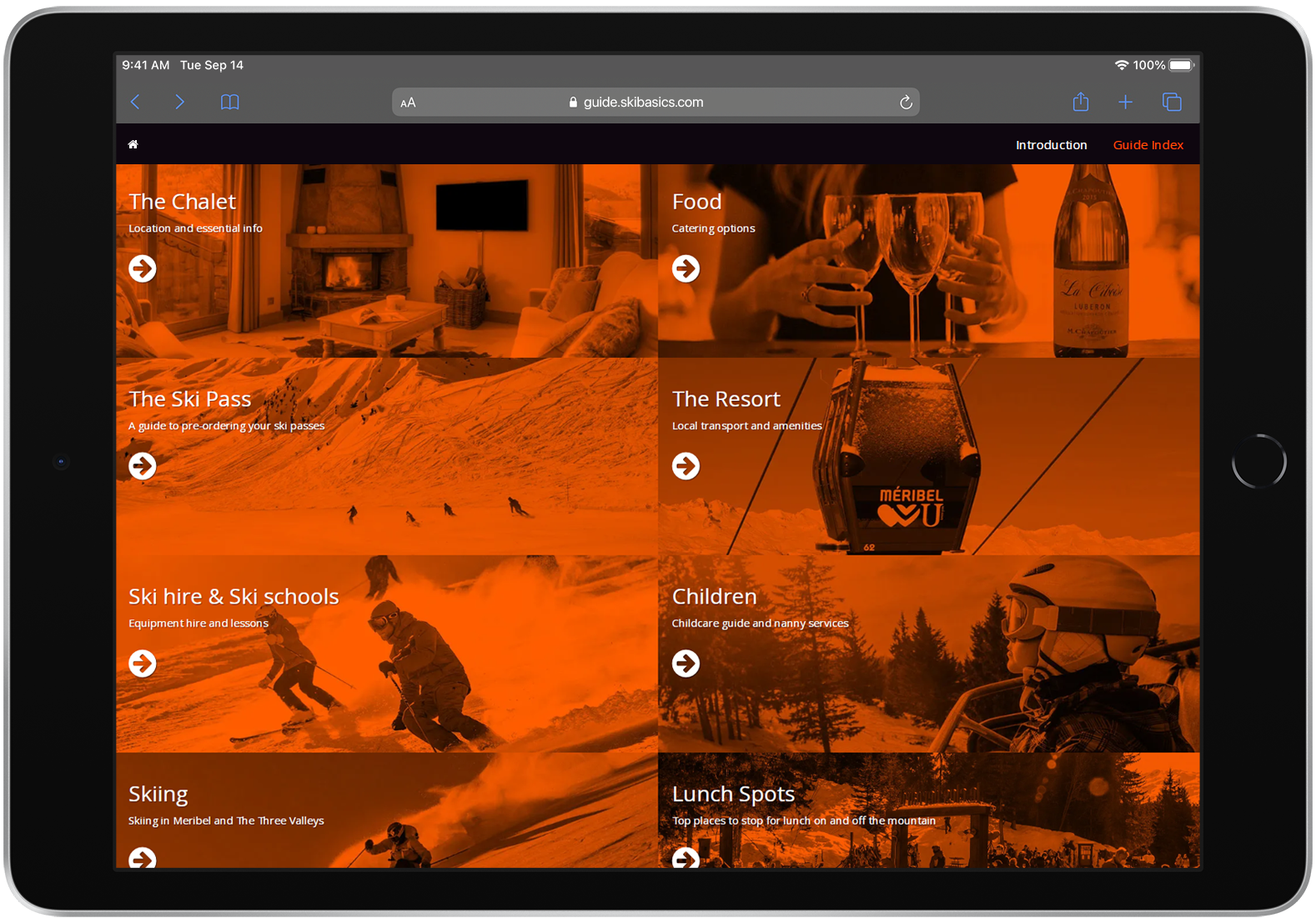Image resolution: width=1316 pixels, height=923 pixels.
Task: Show all tabs via tab overview icon
Action: pos(1171,102)
